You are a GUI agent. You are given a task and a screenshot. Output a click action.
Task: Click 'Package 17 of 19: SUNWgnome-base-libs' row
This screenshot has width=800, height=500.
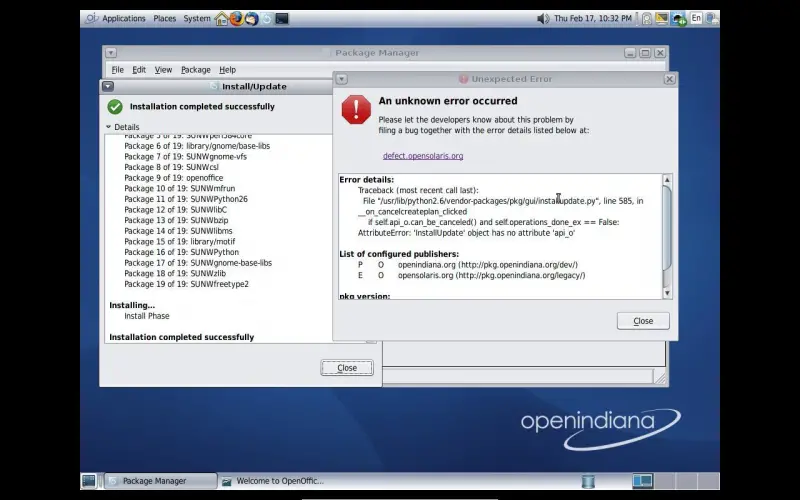click(x=198, y=263)
